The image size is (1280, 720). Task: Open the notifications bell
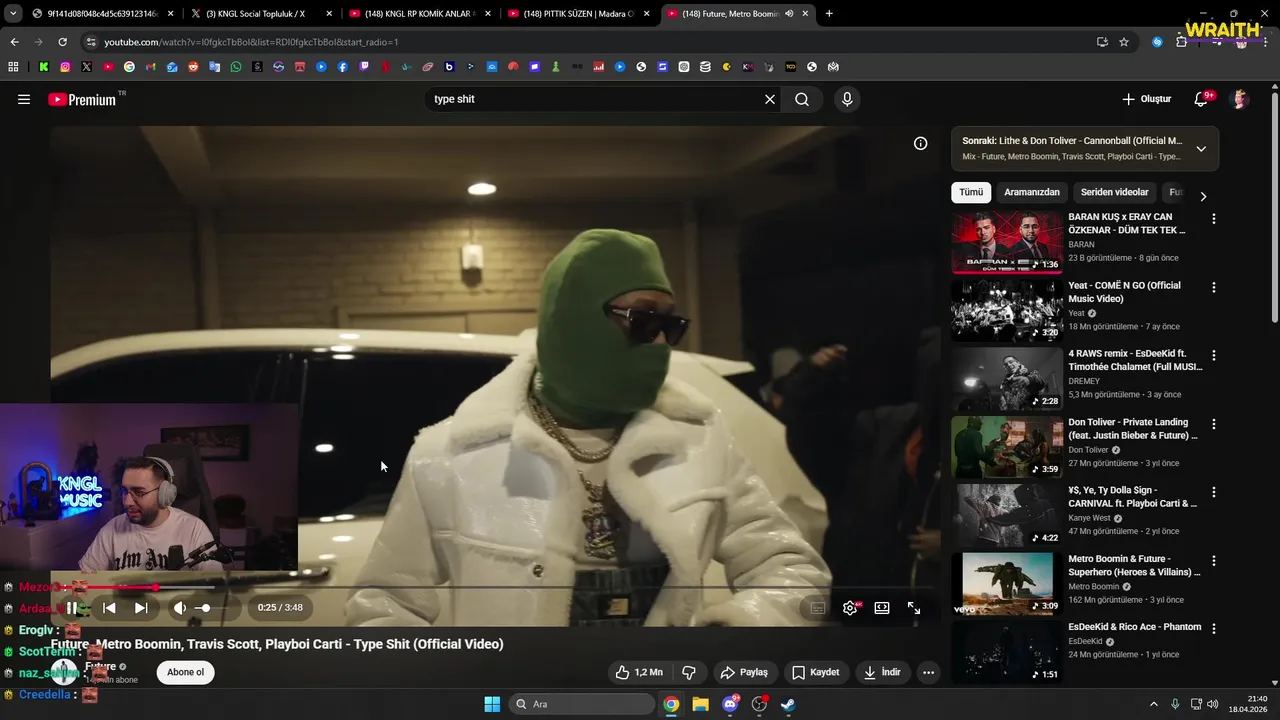pyautogui.click(x=1202, y=99)
